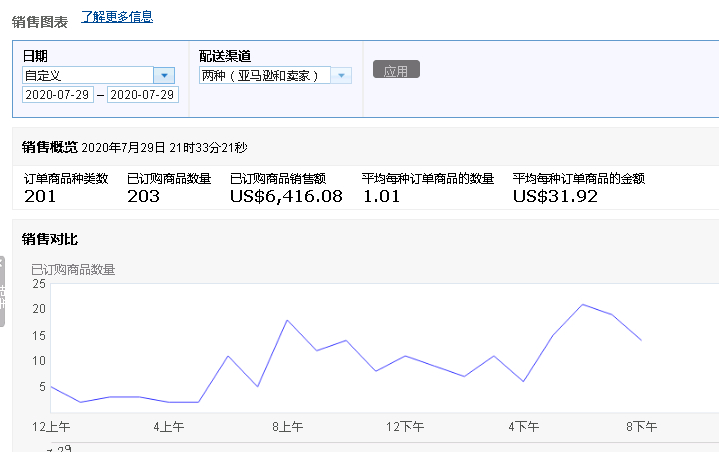The height and width of the screenshot is (452, 719).
Task: Click the US$31.92 value
Action: (555, 196)
